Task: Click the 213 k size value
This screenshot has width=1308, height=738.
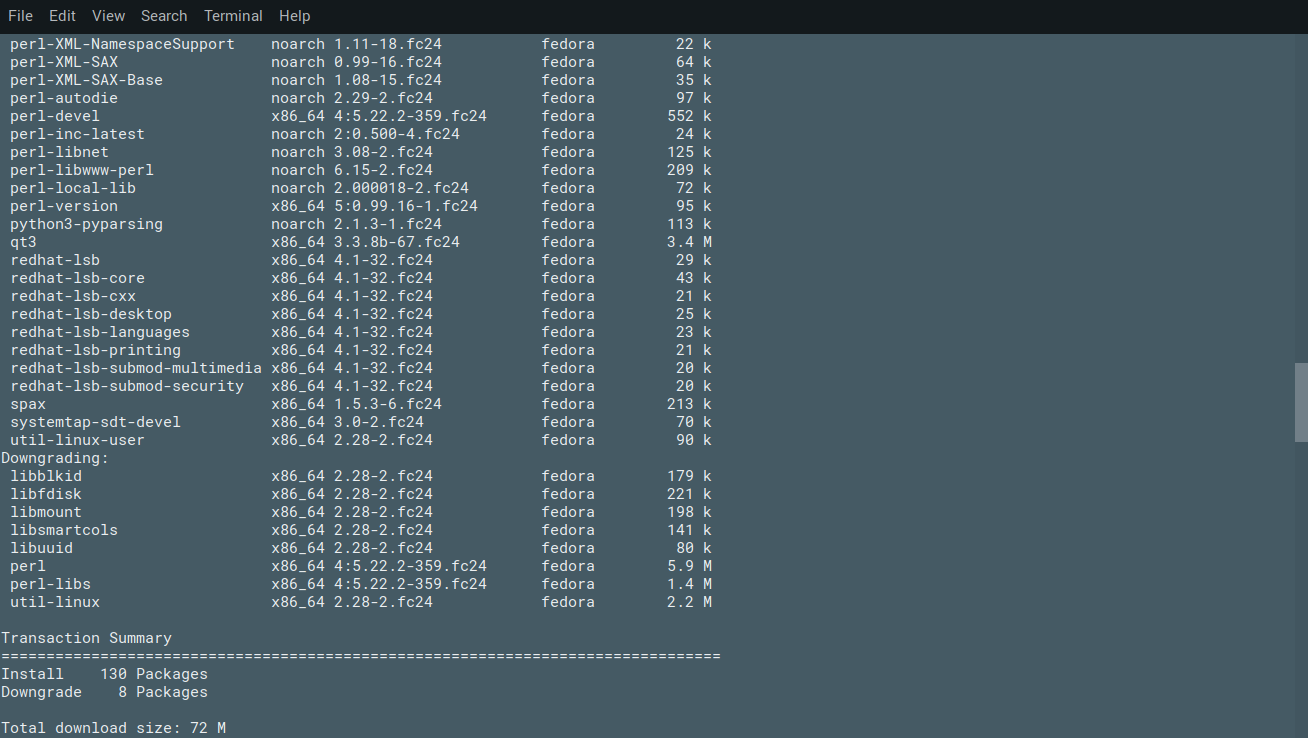Action: (689, 404)
